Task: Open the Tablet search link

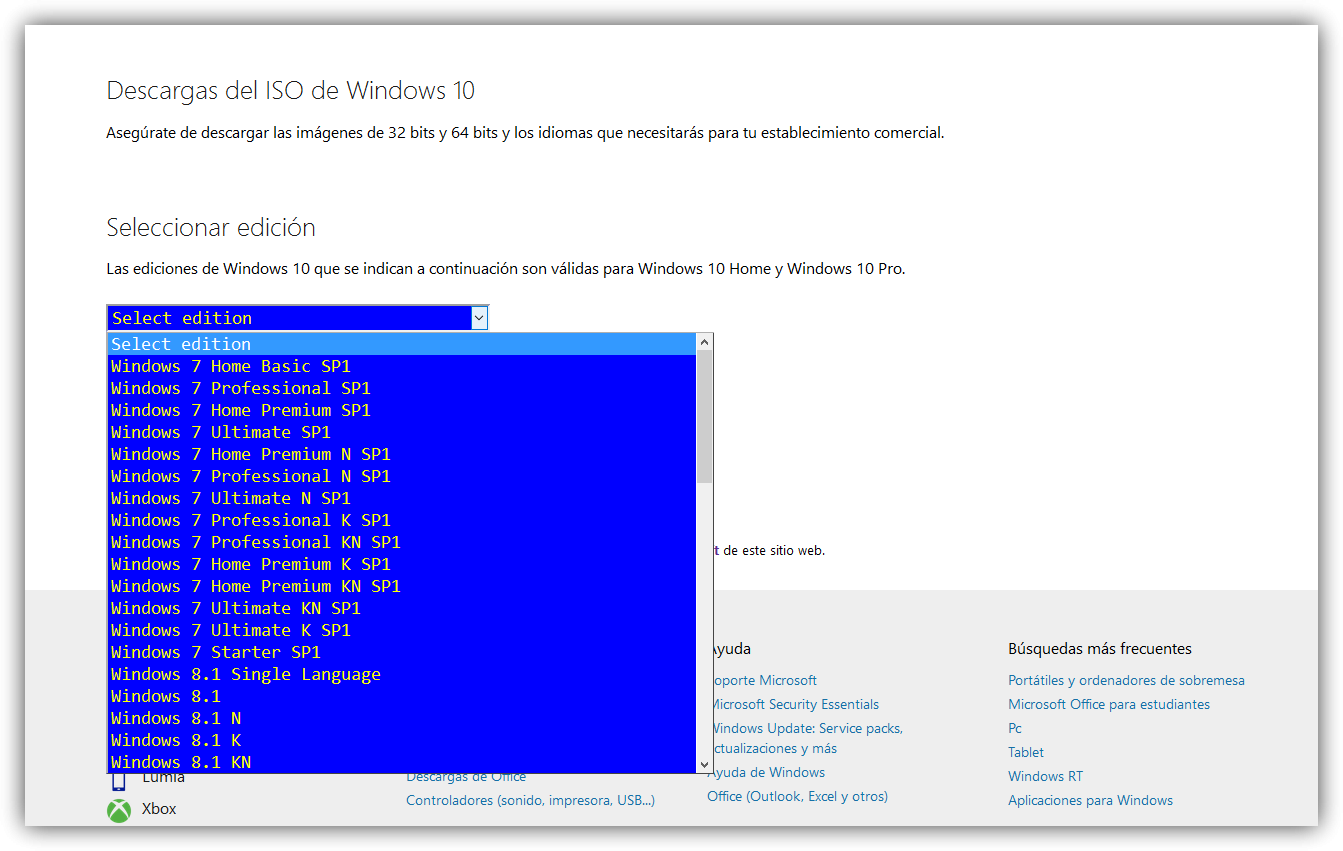Action: 1026,752
